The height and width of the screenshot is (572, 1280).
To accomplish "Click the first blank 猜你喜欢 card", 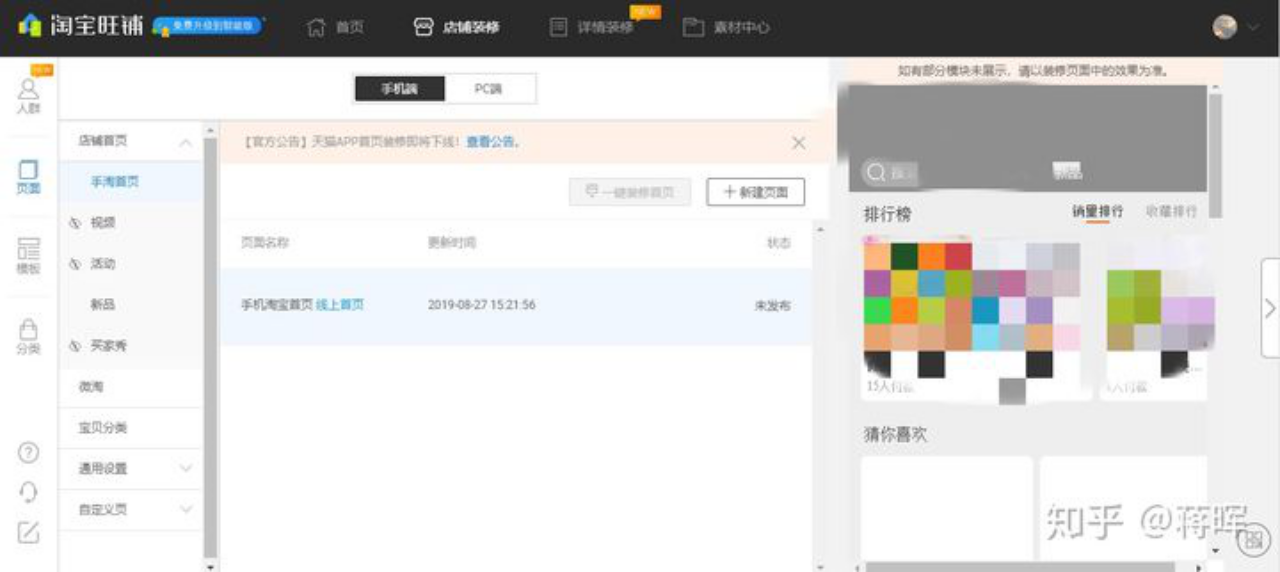I will (947, 508).
